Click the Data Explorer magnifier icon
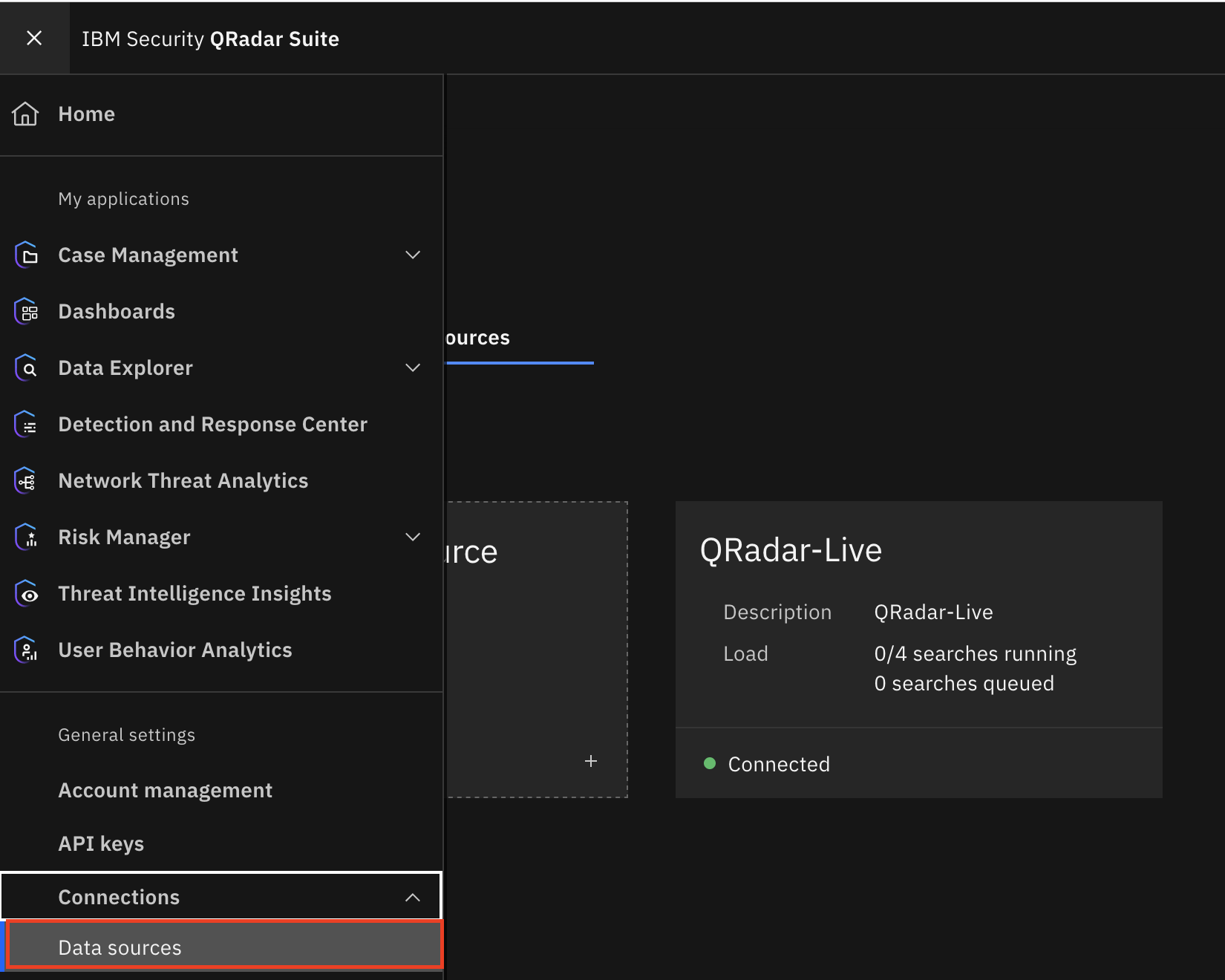Viewport: 1225px width, 980px height. tap(26, 367)
